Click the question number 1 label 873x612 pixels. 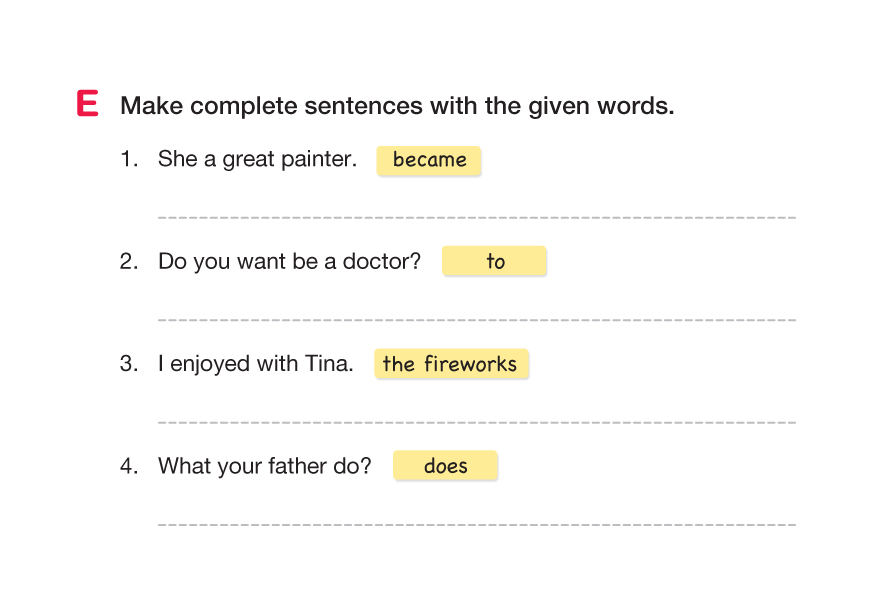tap(128, 160)
